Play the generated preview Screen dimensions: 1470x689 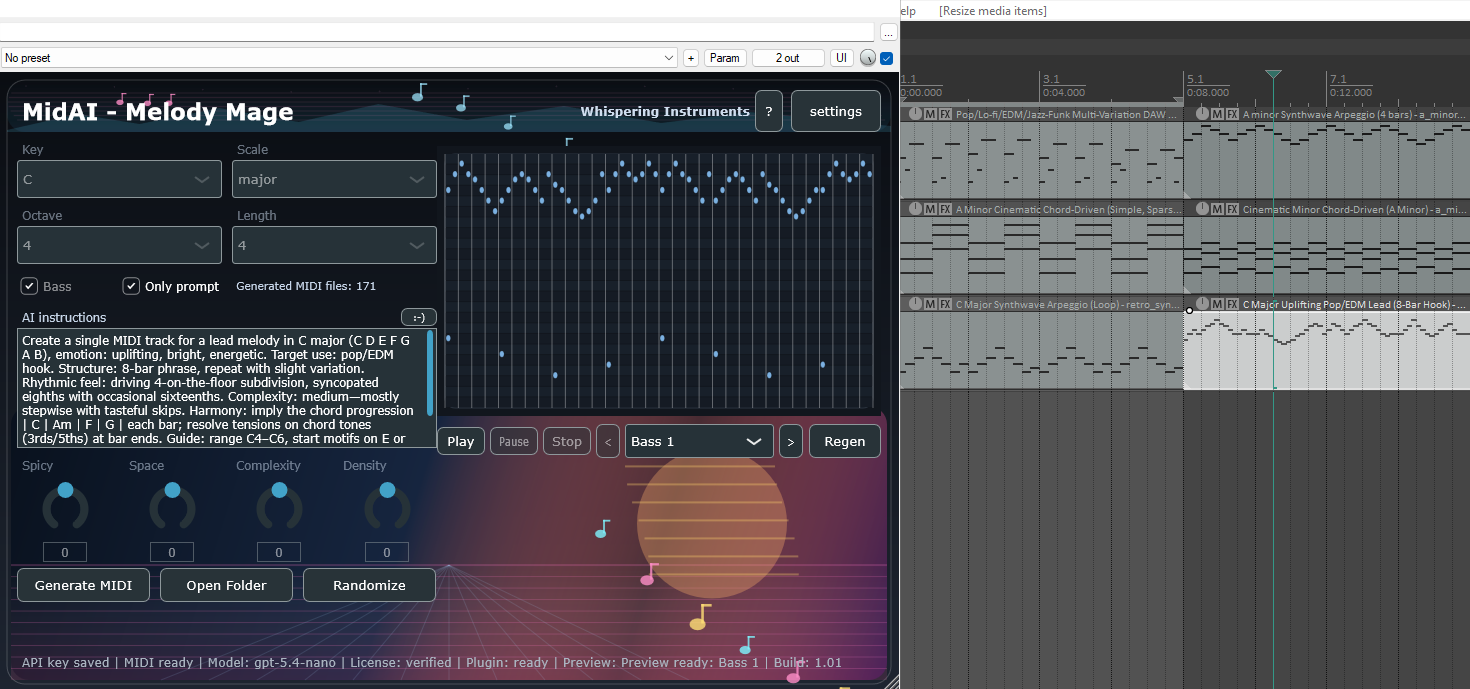click(x=461, y=441)
